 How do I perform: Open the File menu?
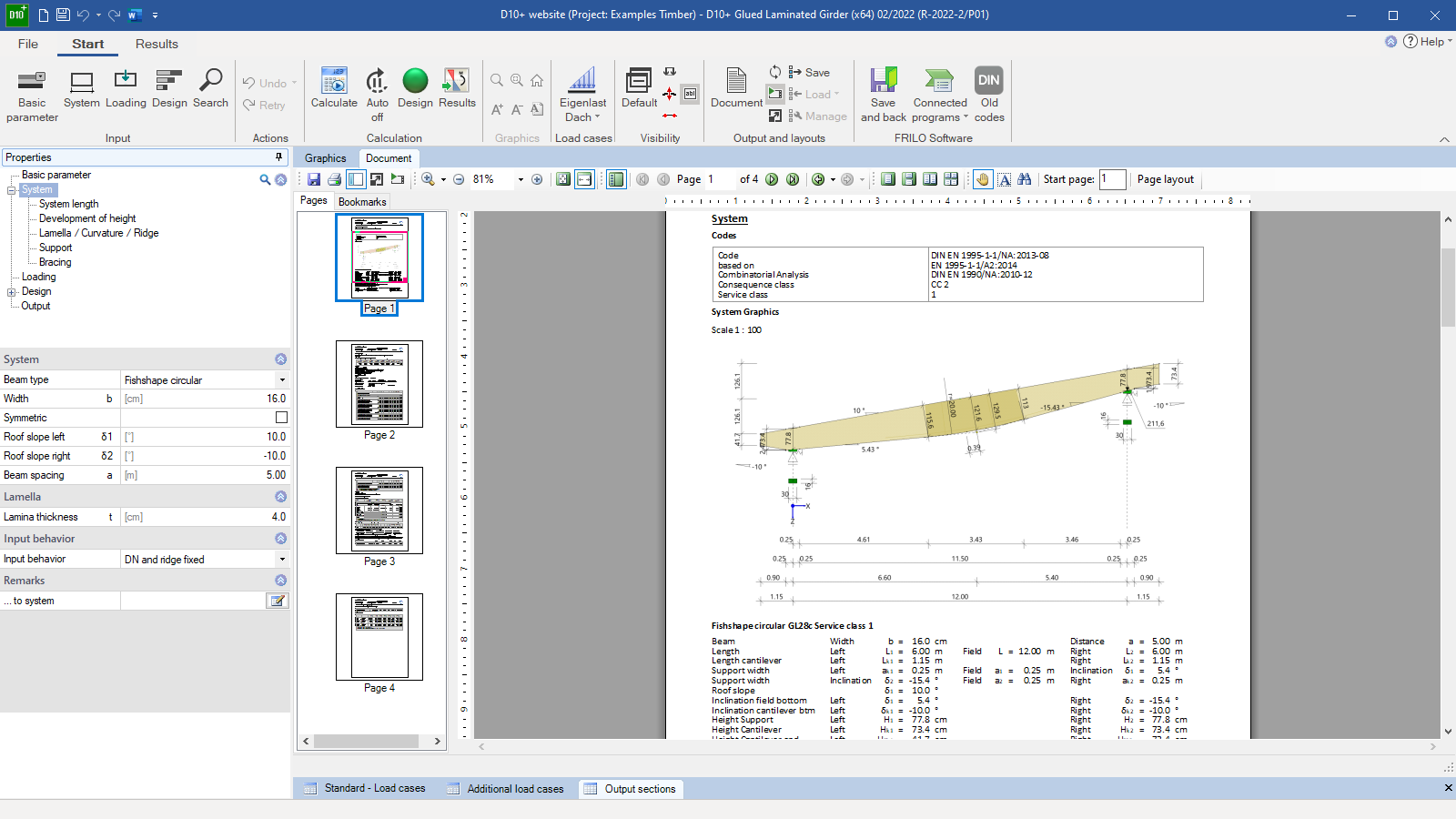coord(28,44)
